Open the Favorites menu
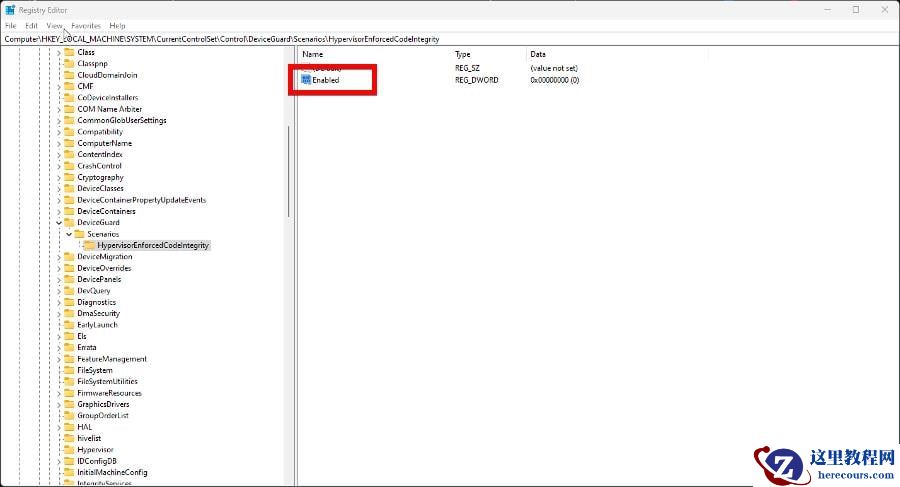This screenshot has width=900, height=487. click(86, 26)
